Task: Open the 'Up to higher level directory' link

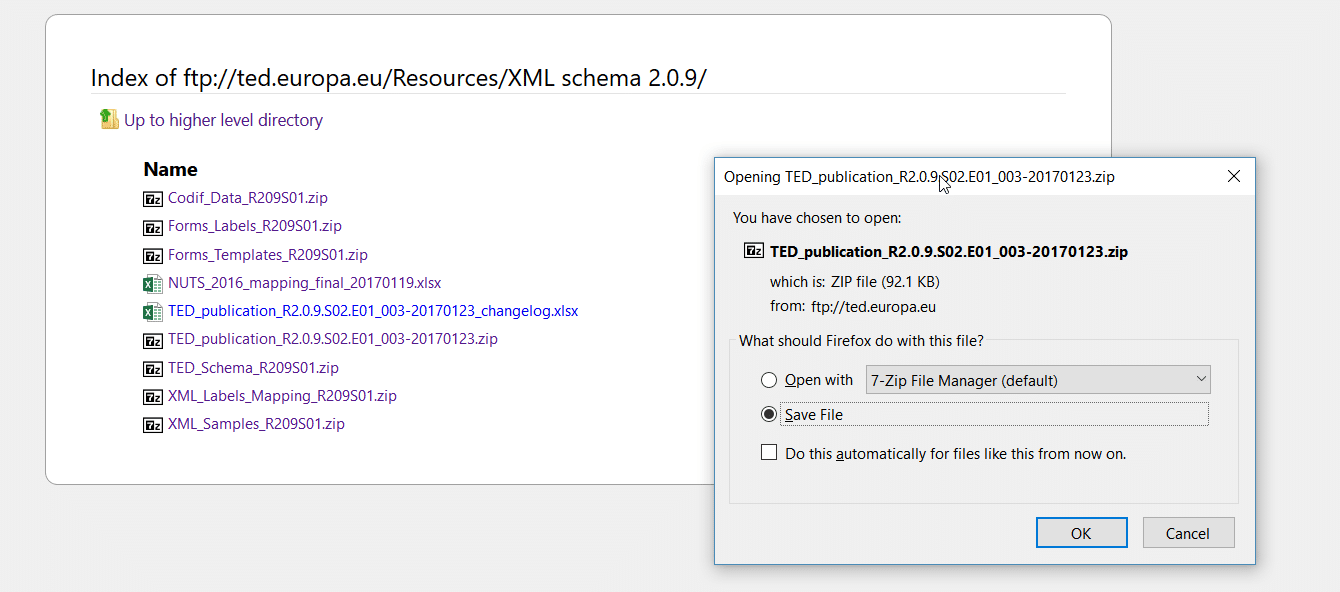Action: 223,120
